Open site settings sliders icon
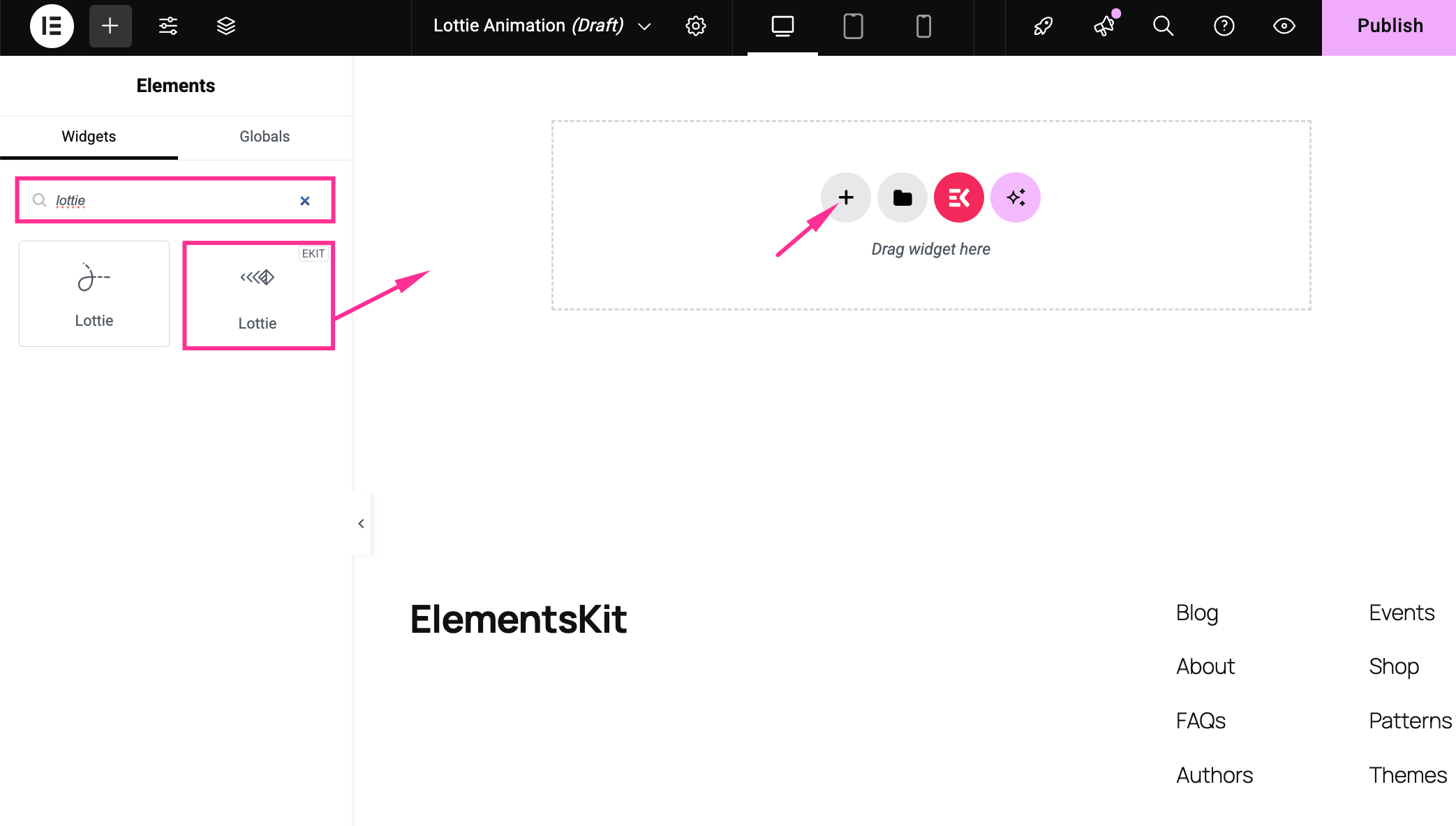 (168, 26)
